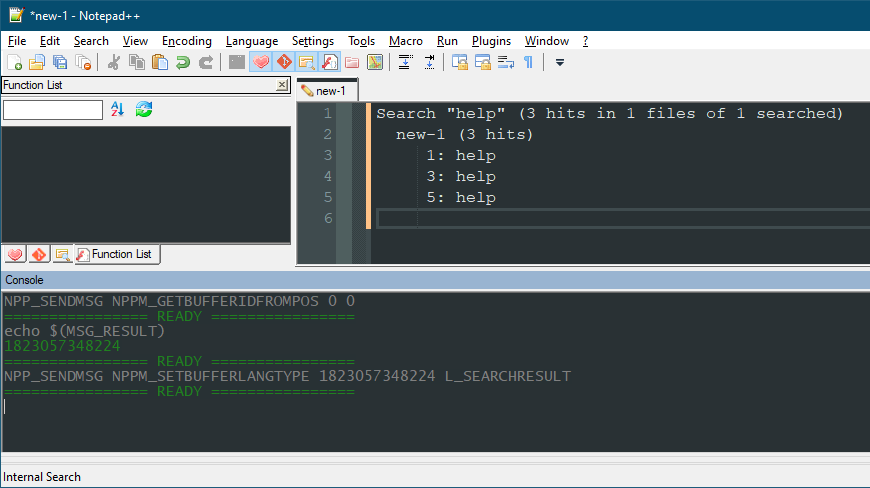This screenshot has width=870, height=488.
Task: Open the Search menu
Action: tap(91, 41)
